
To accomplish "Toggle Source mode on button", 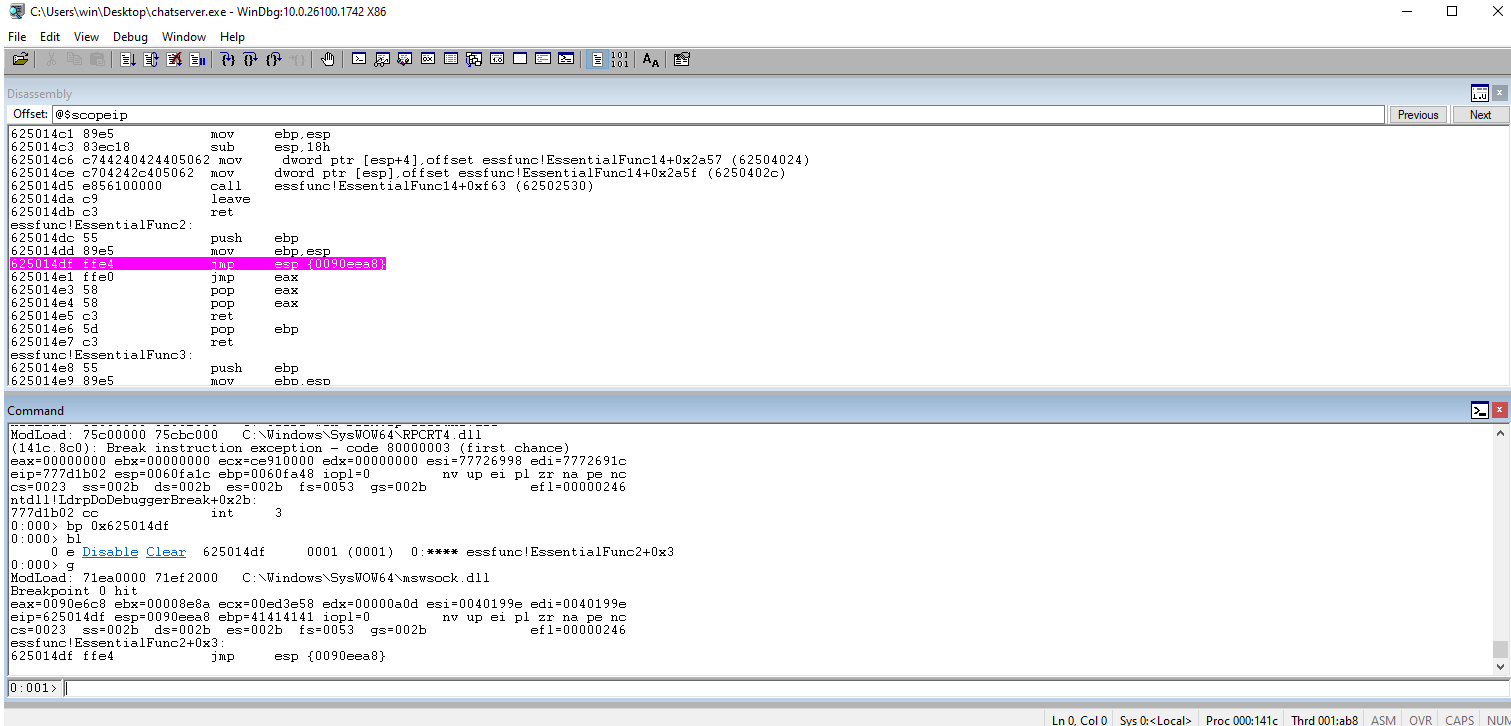I will pyautogui.click(x=597, y=60).
